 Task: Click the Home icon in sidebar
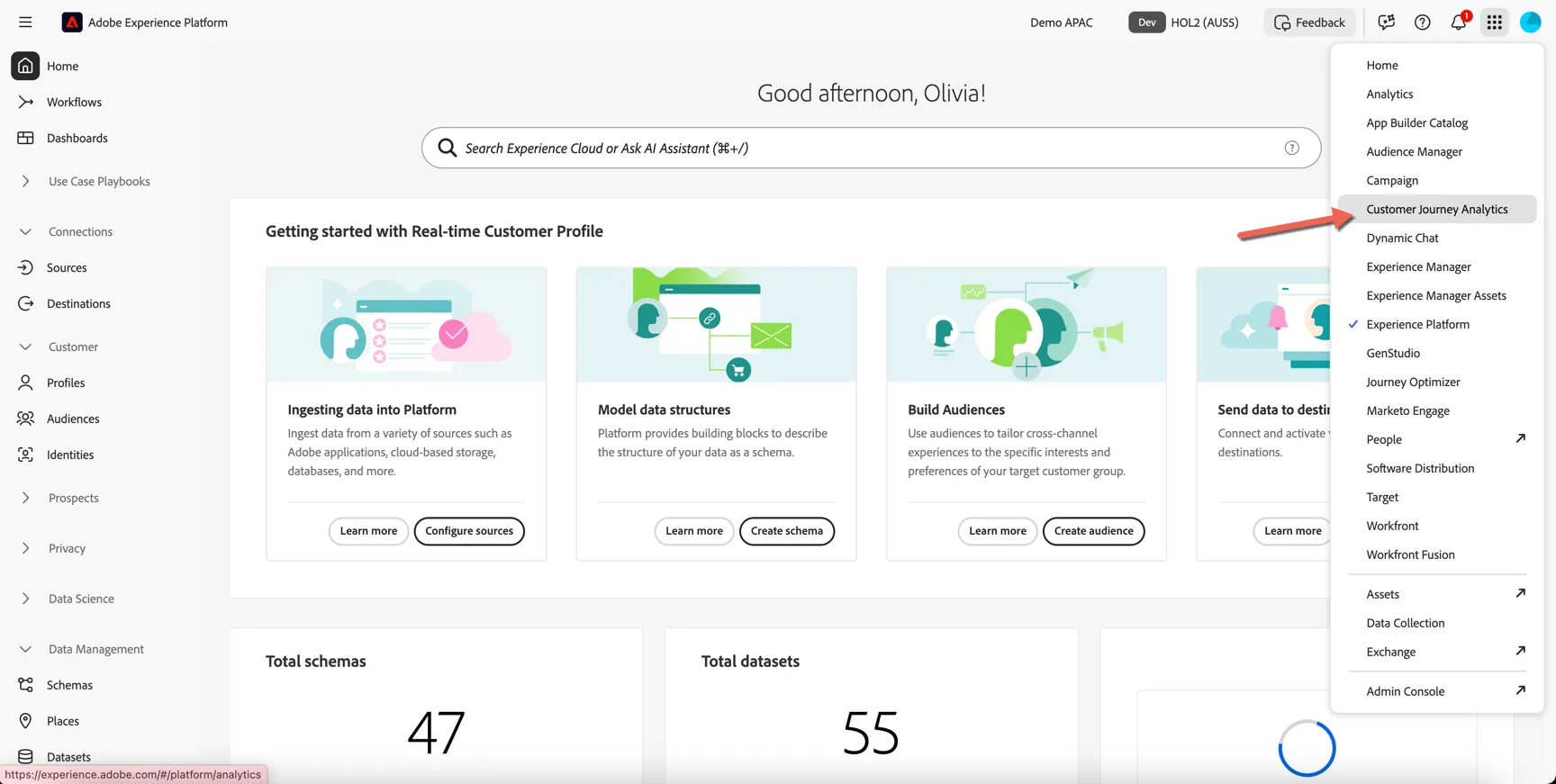25,66
